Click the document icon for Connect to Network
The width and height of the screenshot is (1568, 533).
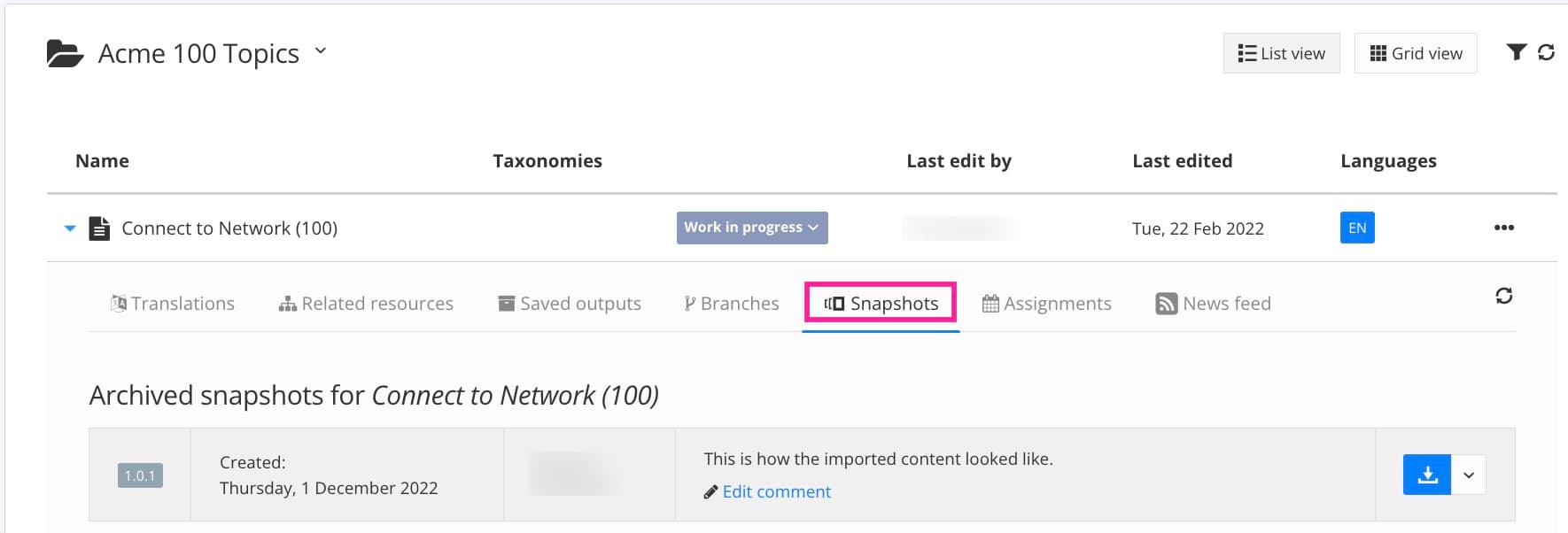[100, 228]
